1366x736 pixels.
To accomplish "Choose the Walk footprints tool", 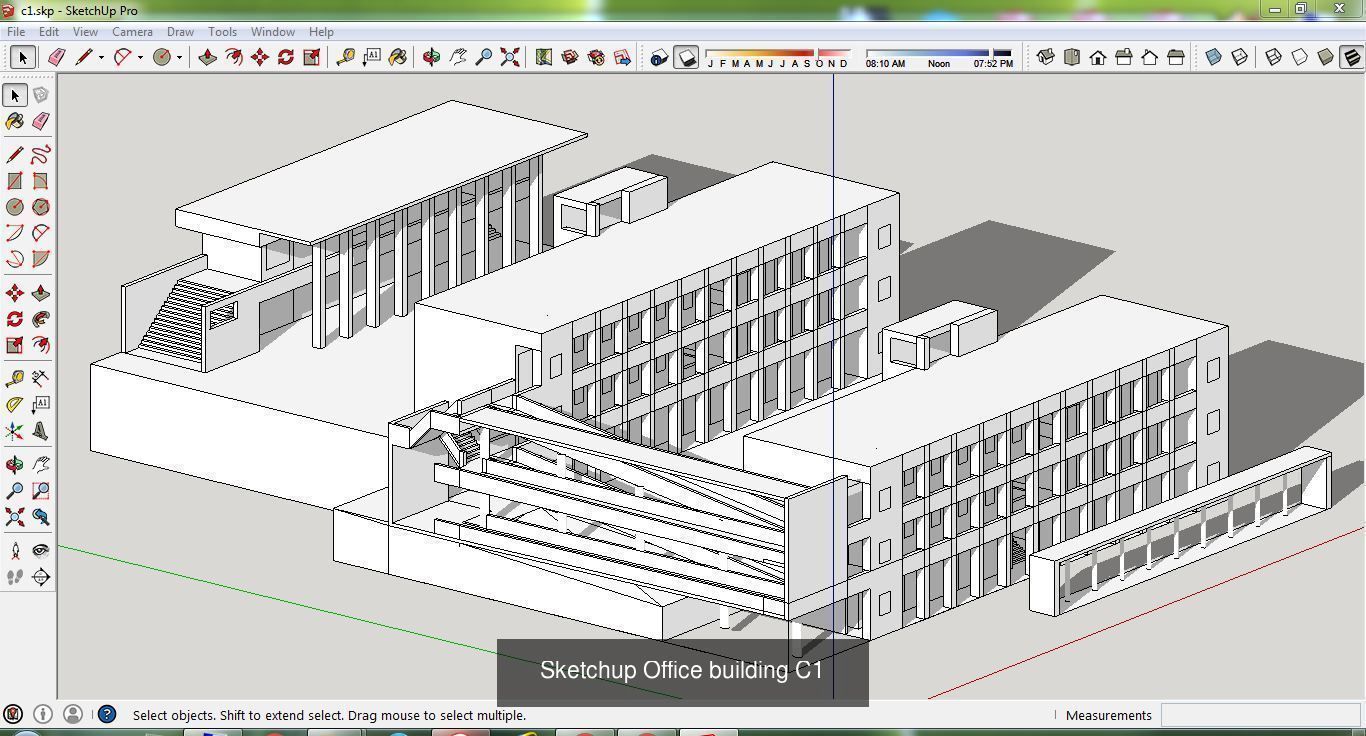I will [x=15, y=577].
